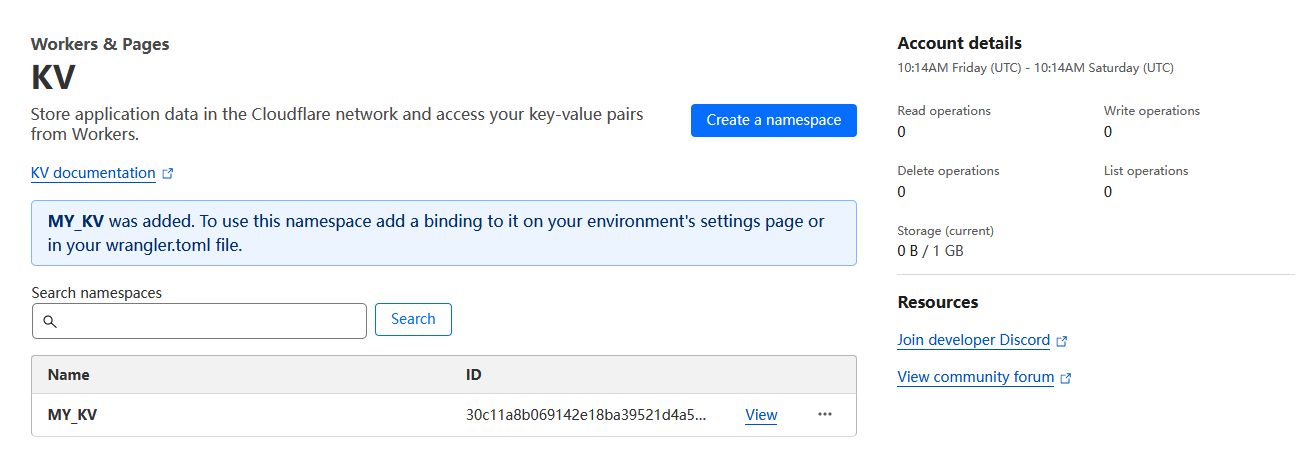Click external-link icon beside KV documentation
The image size is (1311, 469).
(168, 174)
